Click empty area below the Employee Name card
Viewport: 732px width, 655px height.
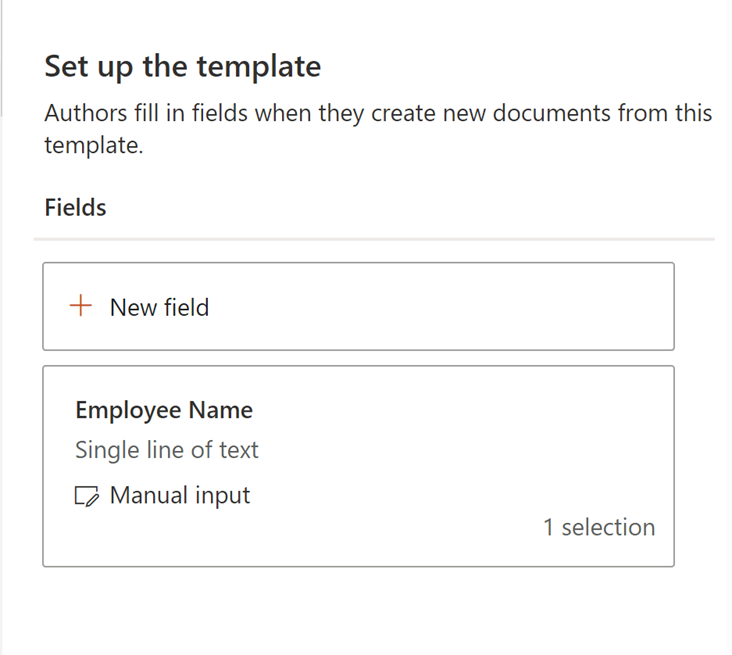[x=358, y=612]
